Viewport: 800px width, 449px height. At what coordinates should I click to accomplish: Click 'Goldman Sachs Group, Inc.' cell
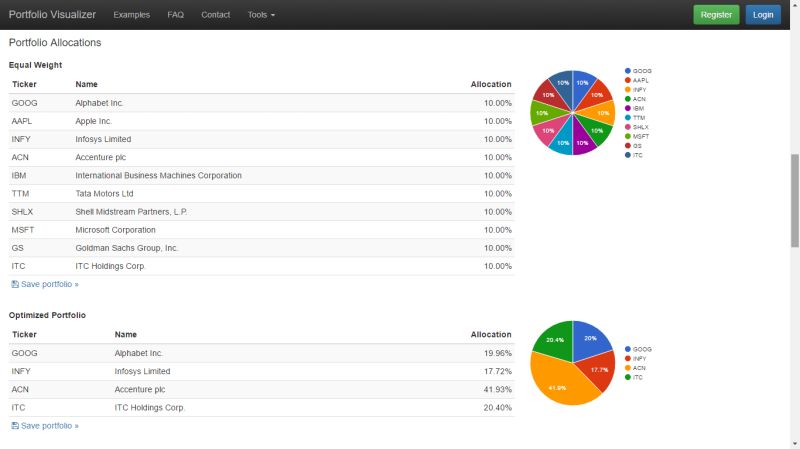pyautogui.click(x=127, y=248)
